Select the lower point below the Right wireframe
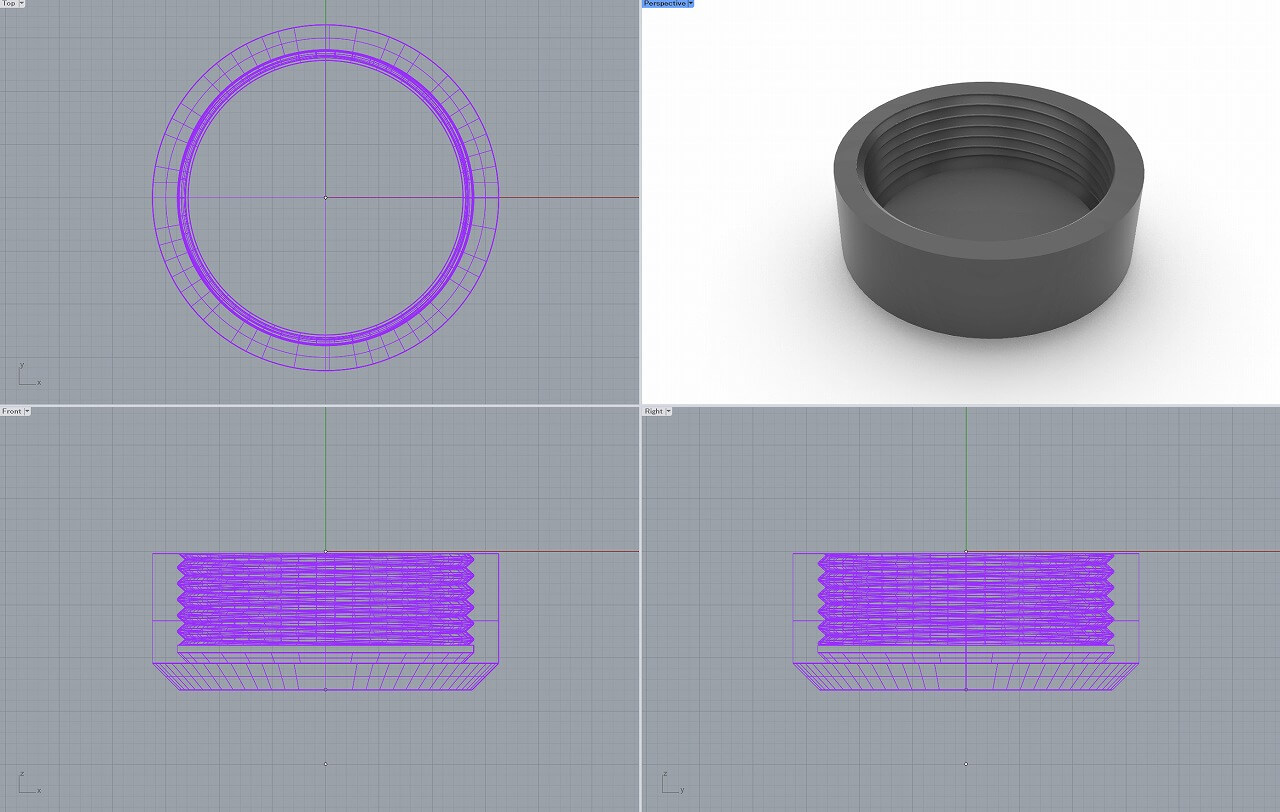This screenshot has width=1280, height=812. tap(965, 764)
